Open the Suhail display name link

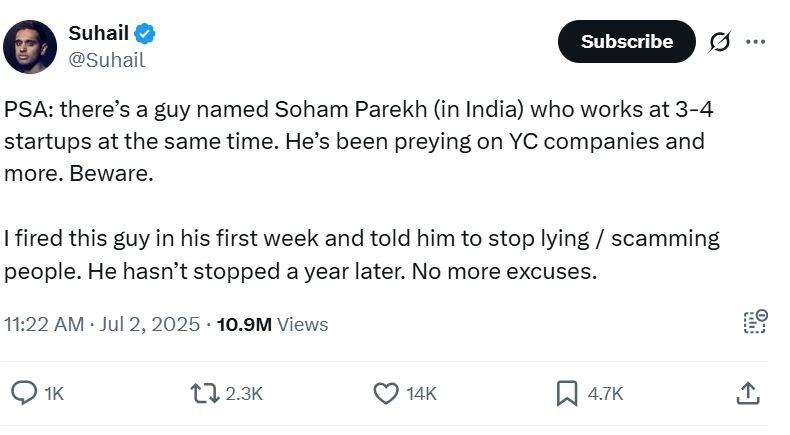[98, 33]
